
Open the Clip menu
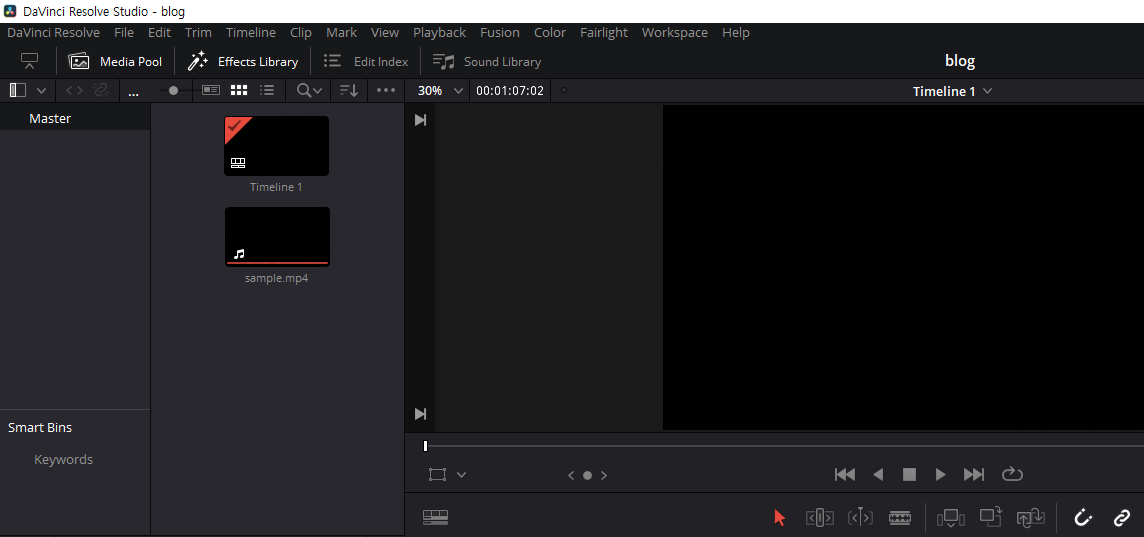coord(301,33)
